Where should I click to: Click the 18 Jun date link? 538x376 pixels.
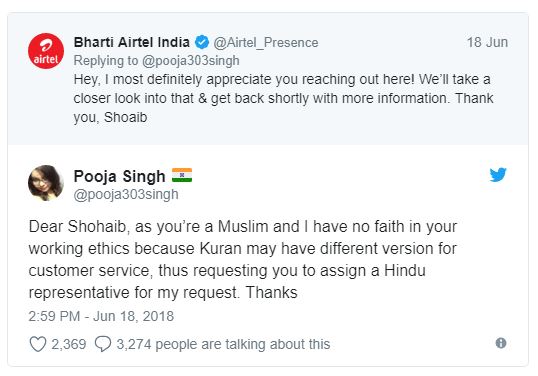tap(487, 42)
